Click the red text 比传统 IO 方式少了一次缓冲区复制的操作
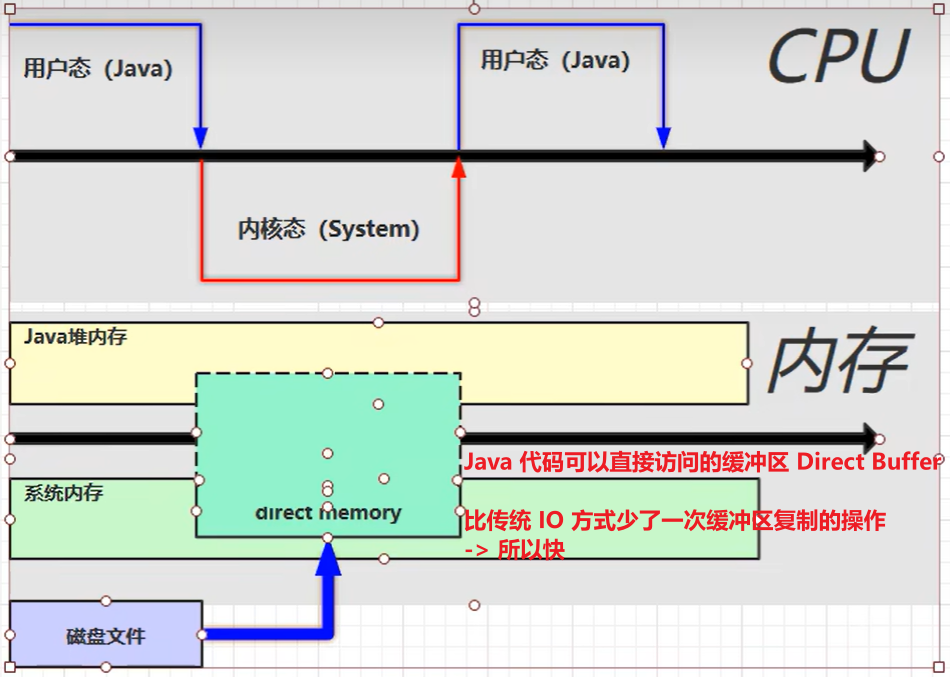 pyautogui.click(x=675, y=520)
